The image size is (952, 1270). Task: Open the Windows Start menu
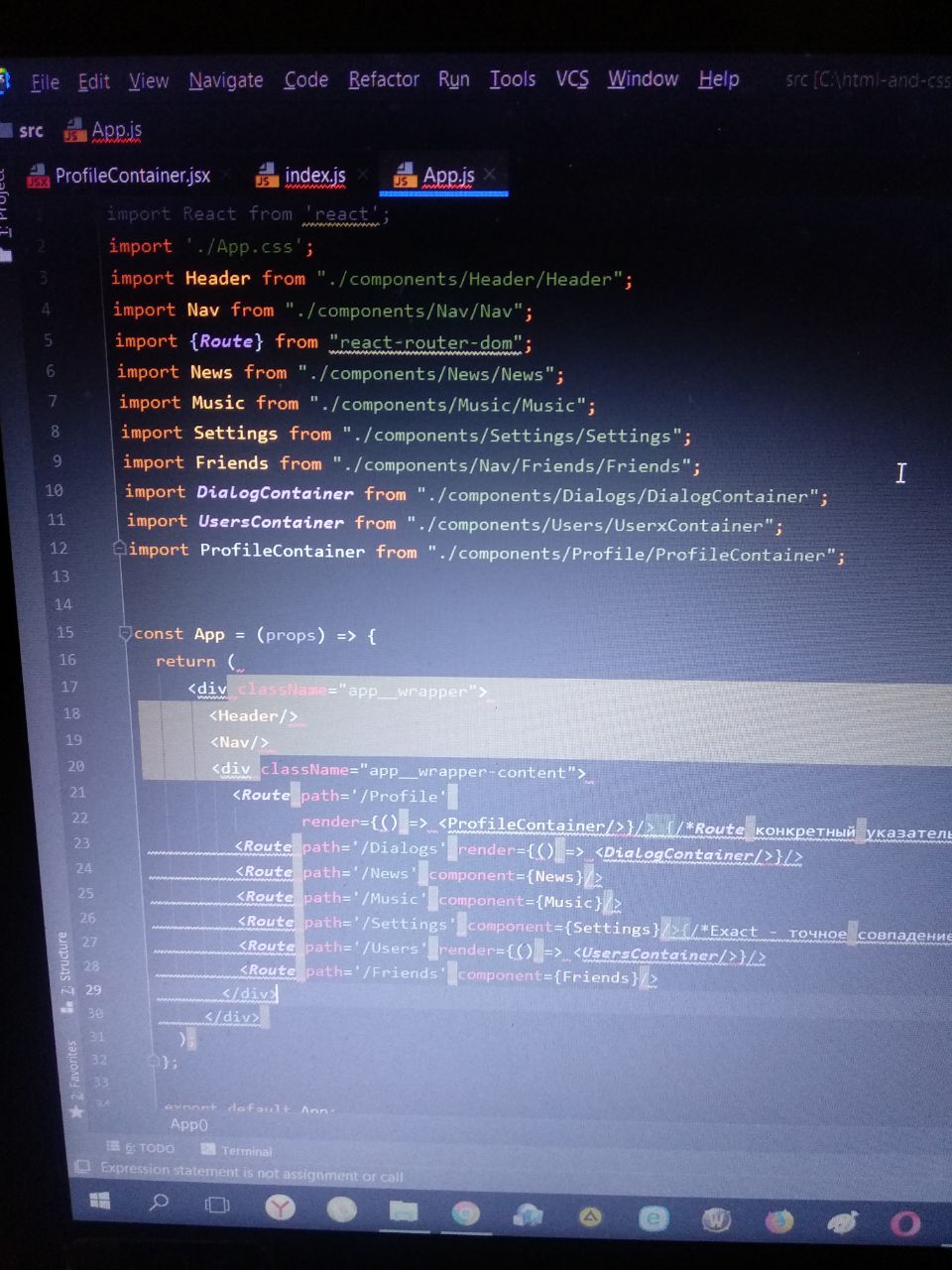(100, 1203)
